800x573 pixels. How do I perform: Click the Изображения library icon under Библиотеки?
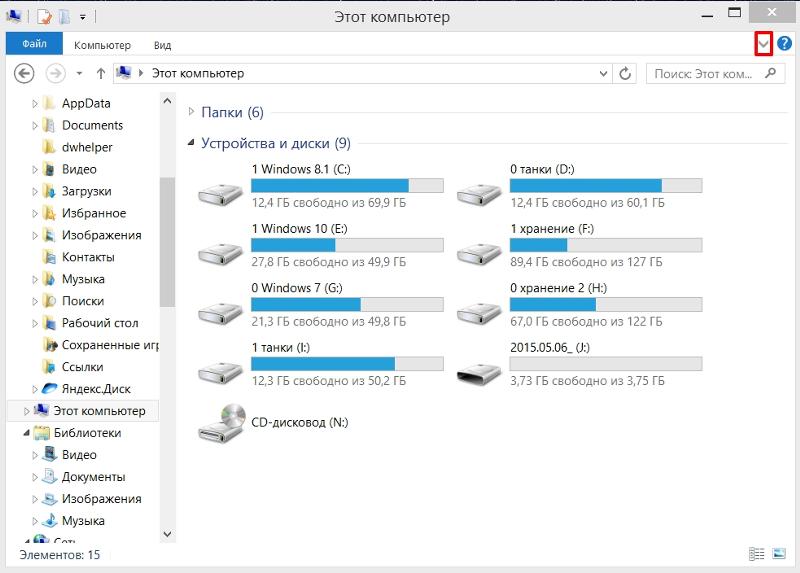point(49,498)
